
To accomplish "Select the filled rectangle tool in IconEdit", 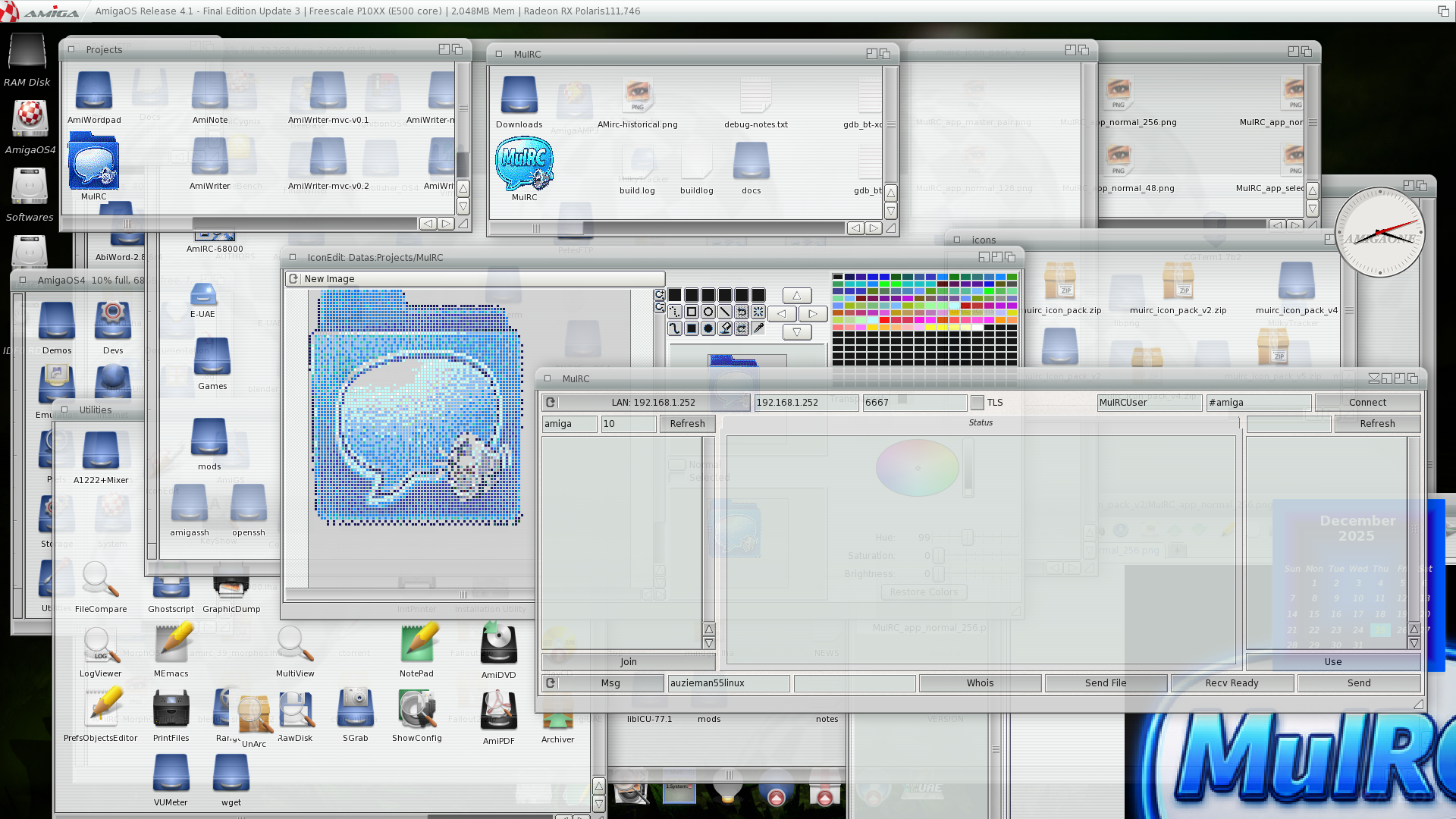I will pos(692,328).
